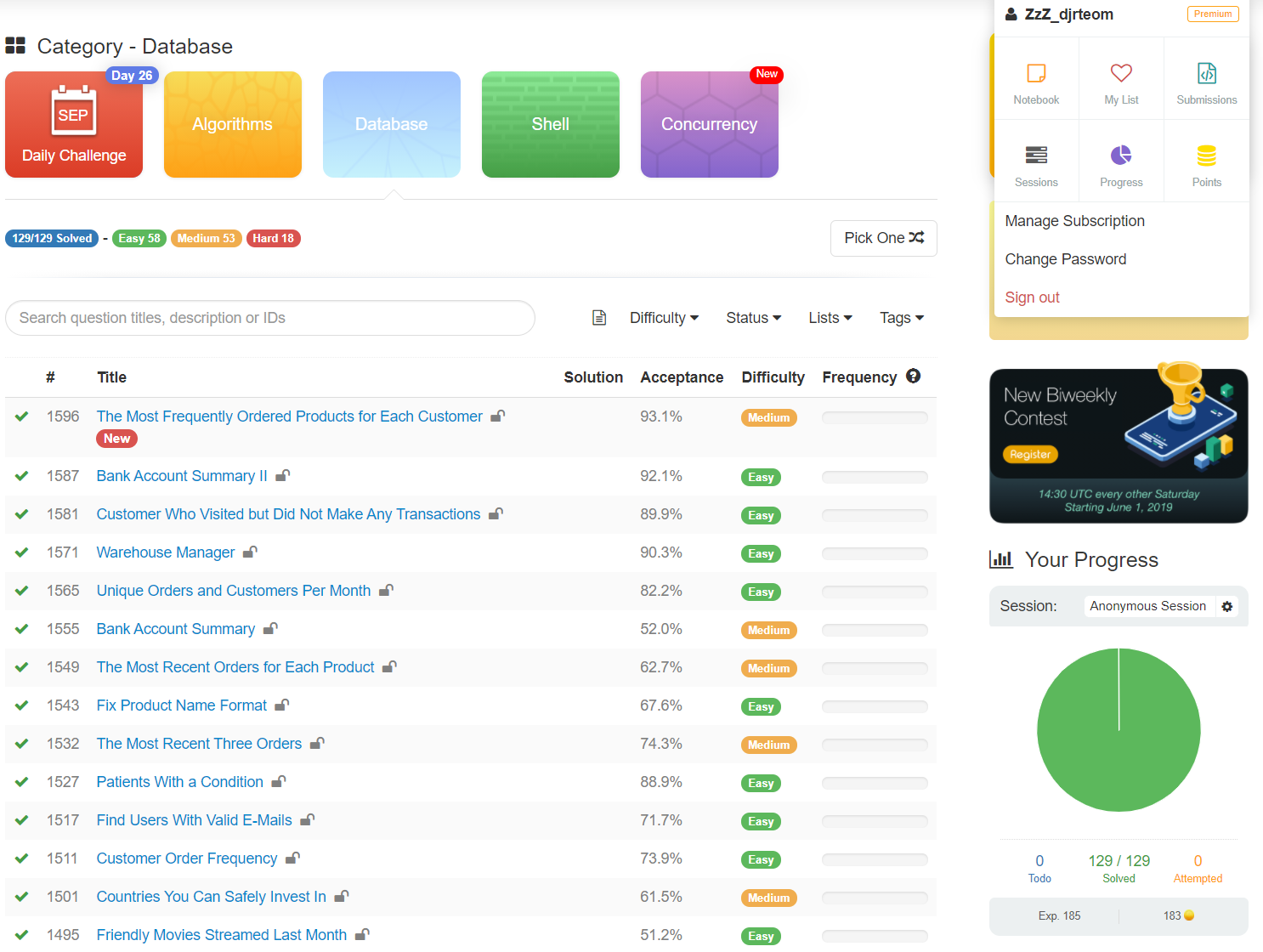The height and width of the screenshot is (952, 1263).
Task: Expand the Difficulty filter dropdown
Action: pyautogui.click(x=664, y=318)
